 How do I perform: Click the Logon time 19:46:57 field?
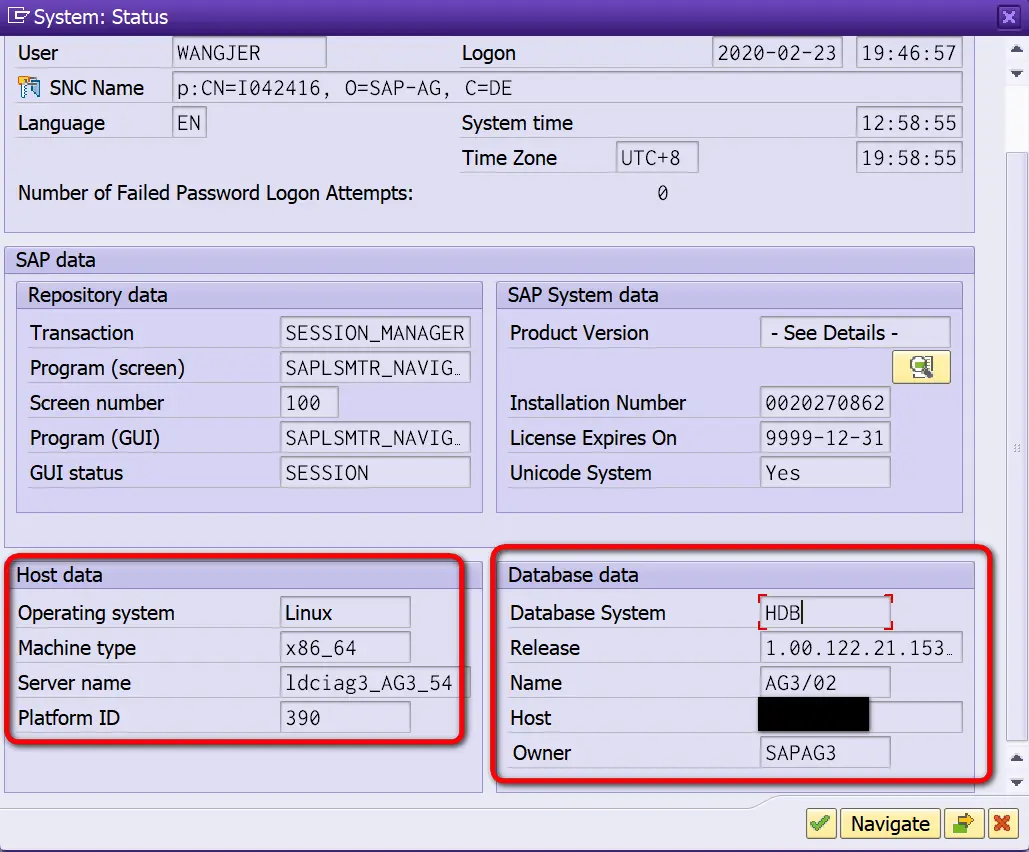(909, 53)
